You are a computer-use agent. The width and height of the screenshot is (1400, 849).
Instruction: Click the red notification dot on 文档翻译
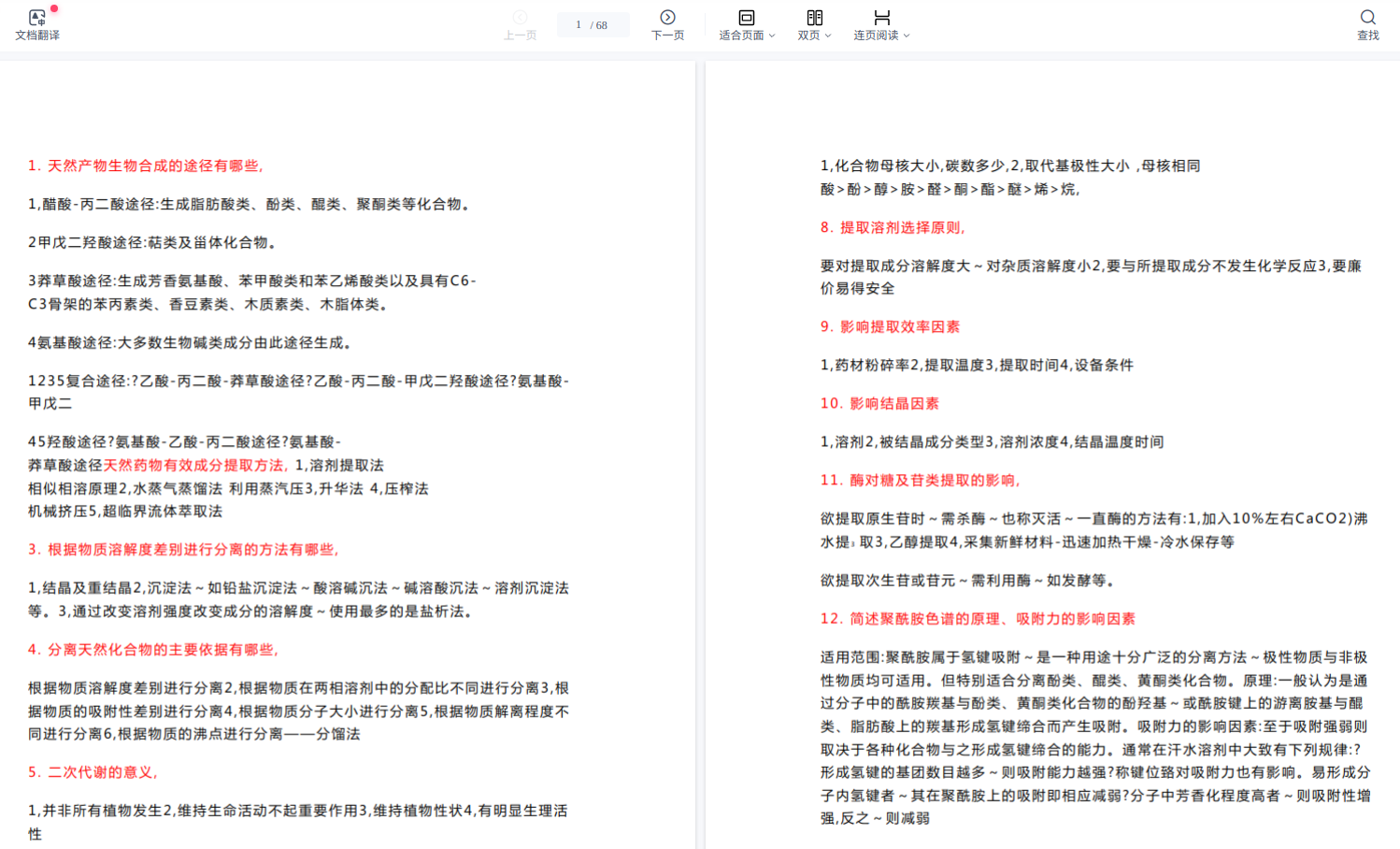click(x=54, y=8)
